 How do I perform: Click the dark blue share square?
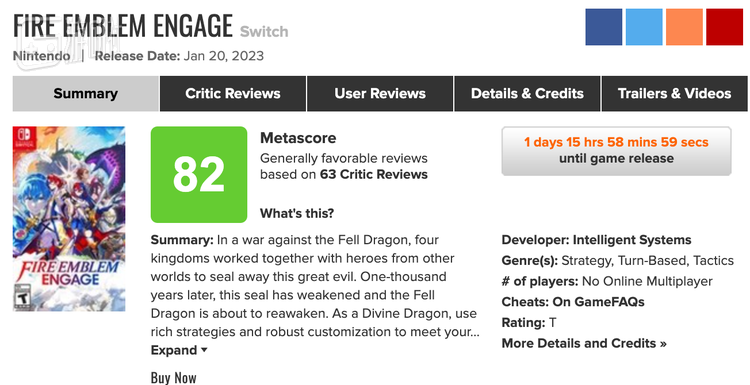[604, 27]
